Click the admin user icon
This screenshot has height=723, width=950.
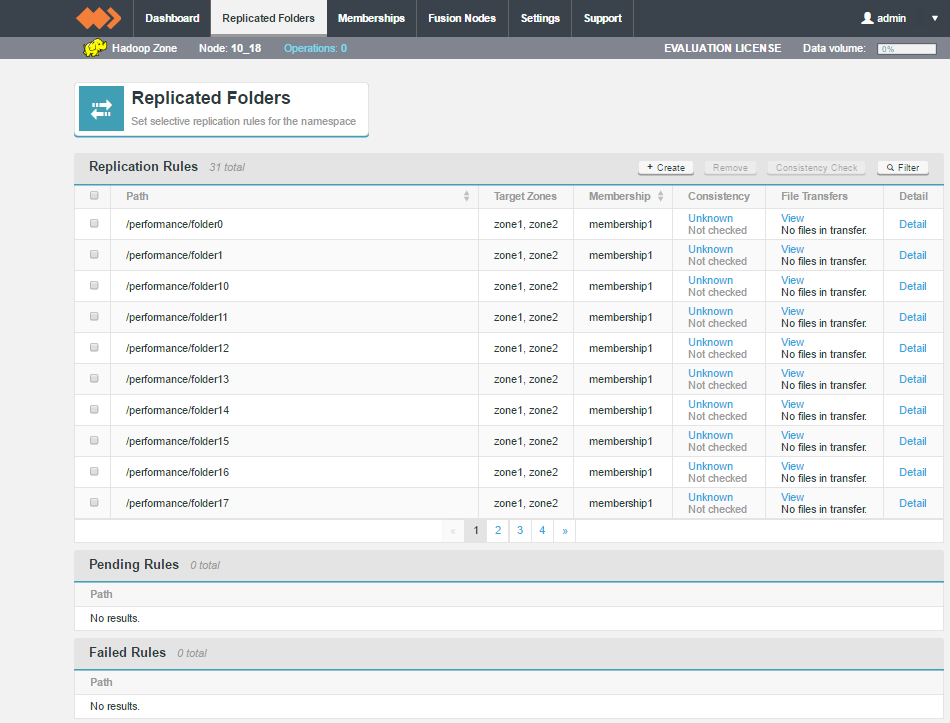(x=867, y=18)
